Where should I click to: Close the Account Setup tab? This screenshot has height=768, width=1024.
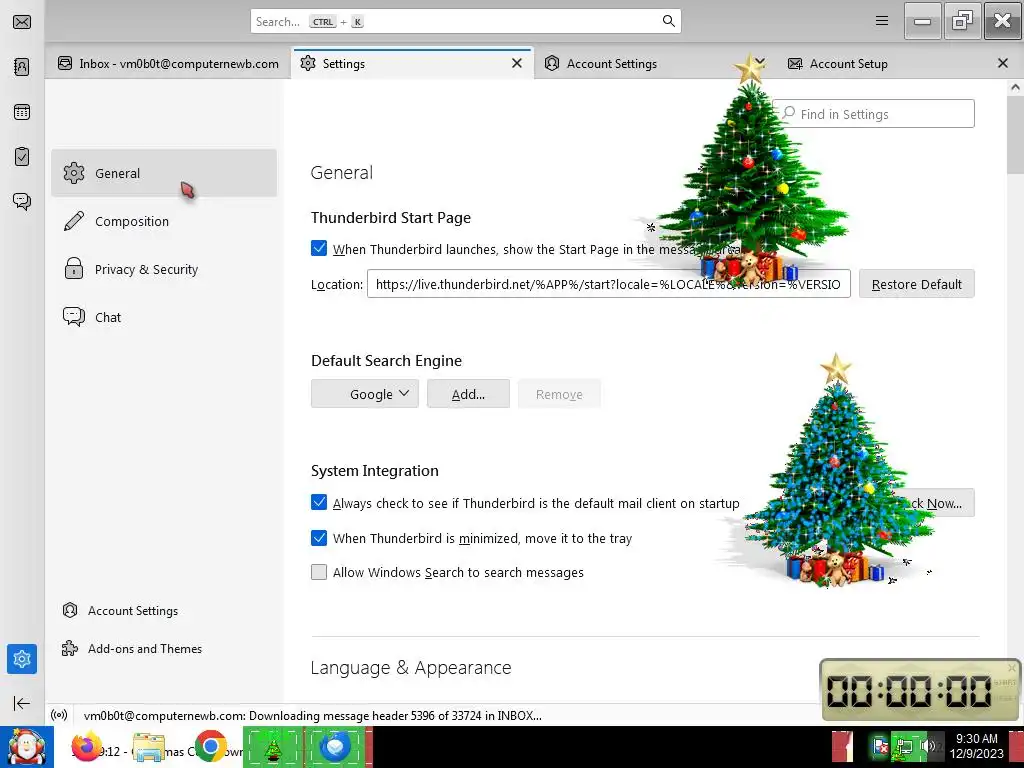tap(1003, 63)
